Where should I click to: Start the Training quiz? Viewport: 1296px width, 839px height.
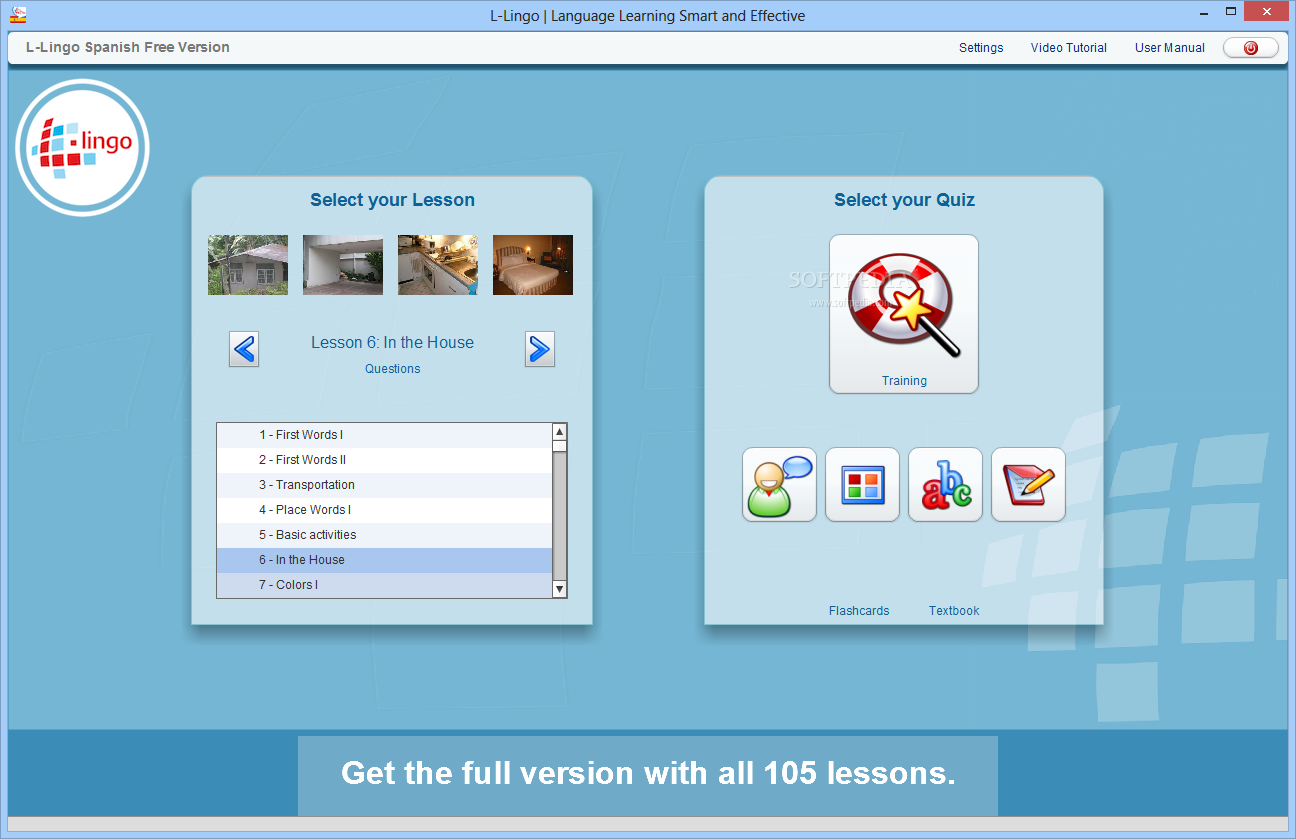(904, 314)
